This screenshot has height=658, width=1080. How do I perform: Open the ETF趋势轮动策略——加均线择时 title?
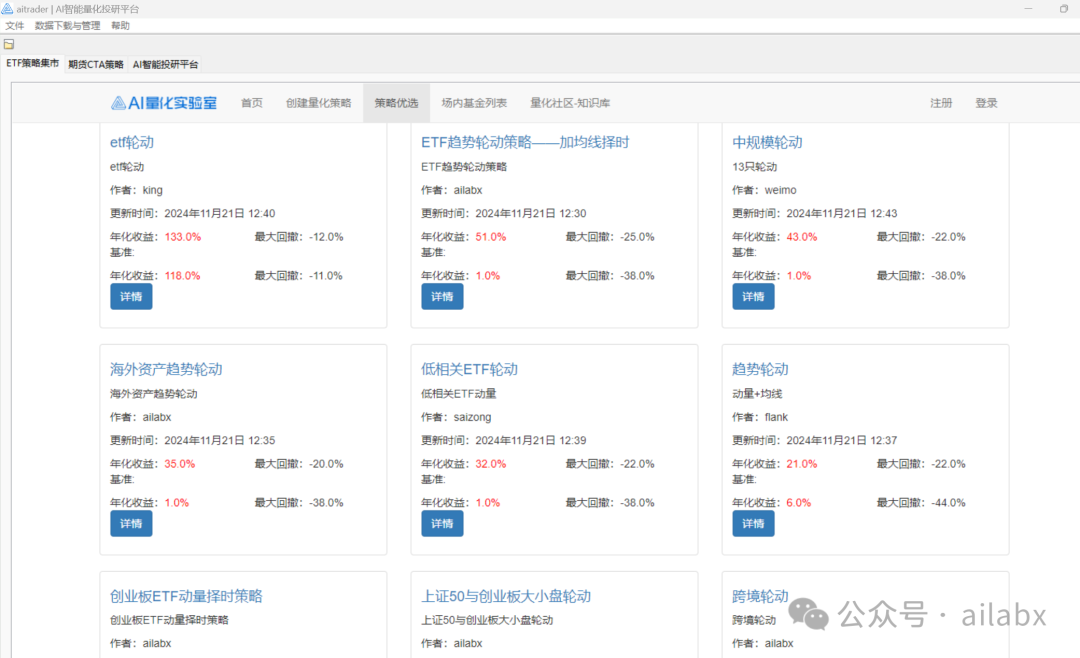525,143
